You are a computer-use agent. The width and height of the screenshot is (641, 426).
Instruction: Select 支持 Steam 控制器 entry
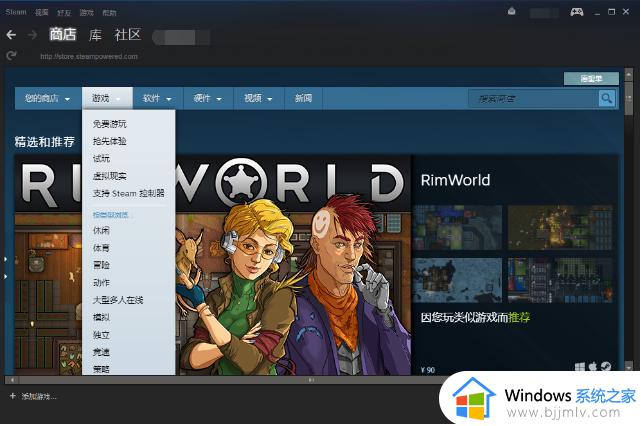(128, 193)
